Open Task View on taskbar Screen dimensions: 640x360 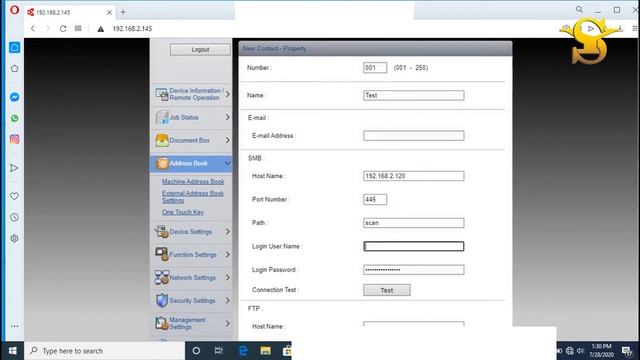coord(219,351)
